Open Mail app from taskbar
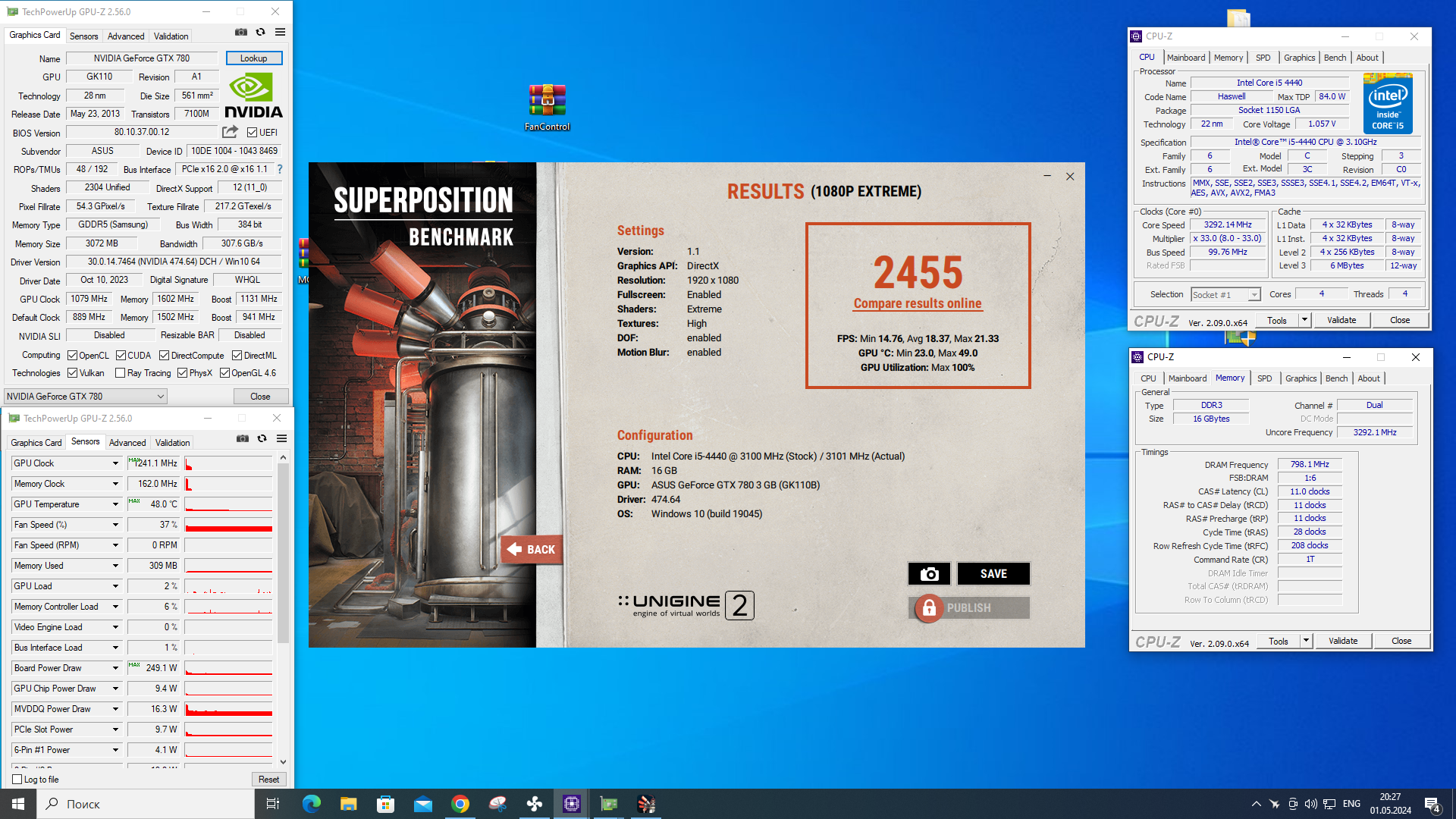Viewport: 1456px width, 819px height. tap(422, 804)
